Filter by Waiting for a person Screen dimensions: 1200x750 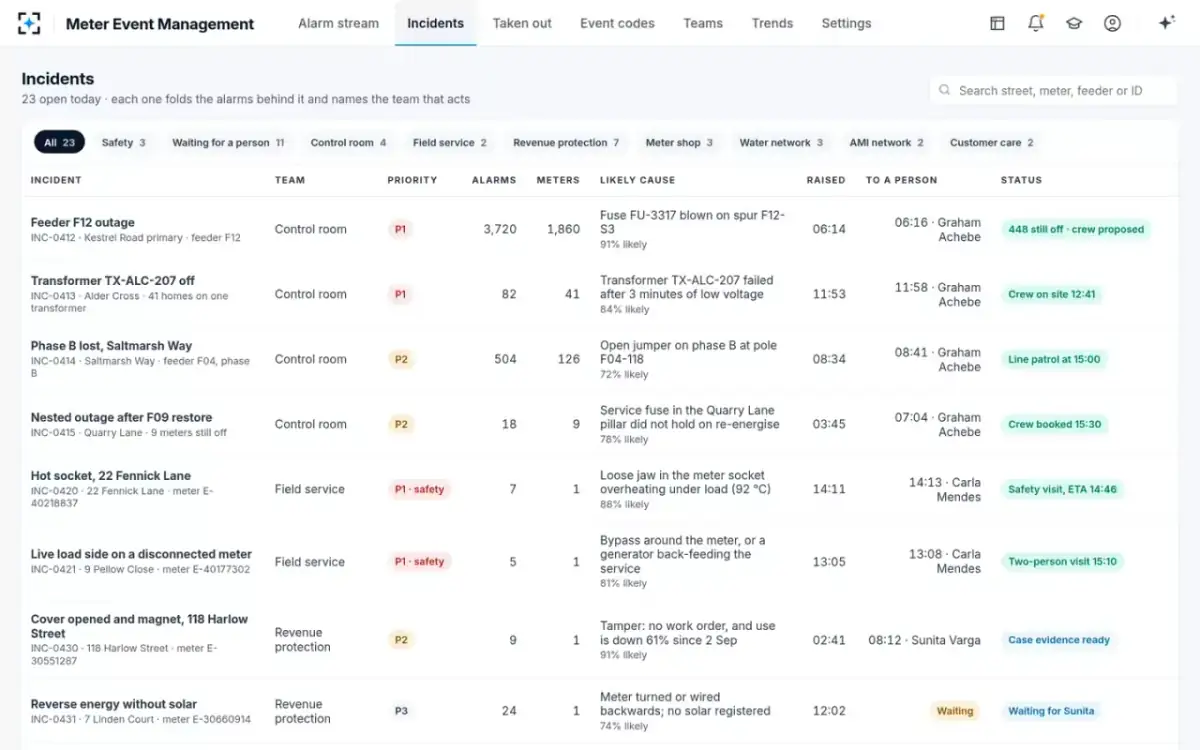[x=228, y=142]
